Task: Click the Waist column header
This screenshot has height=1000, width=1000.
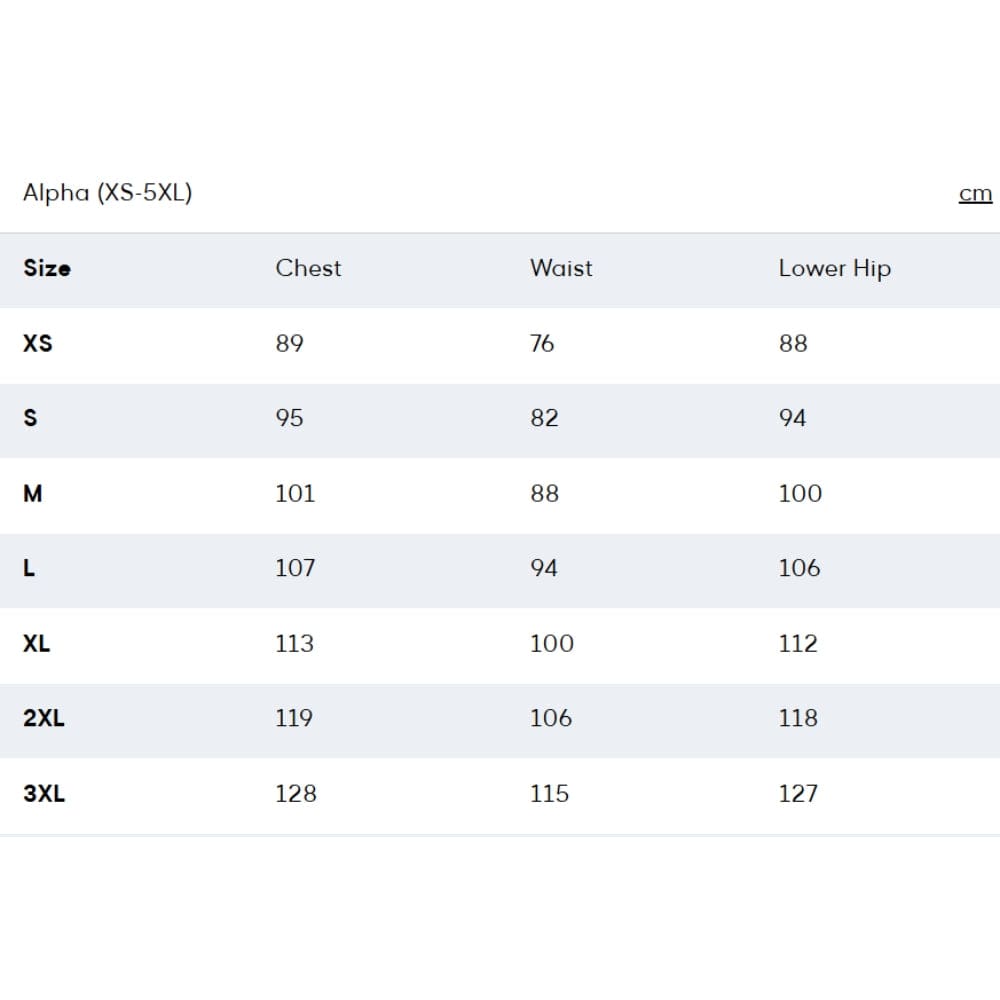Action: [x=561, y=268]
